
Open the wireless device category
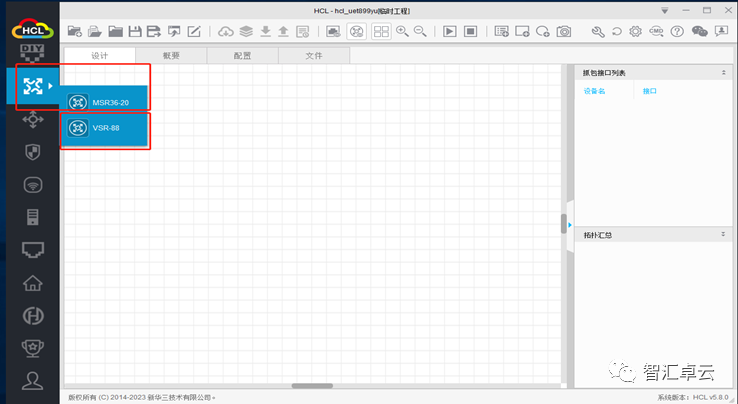tap(33, 185)
